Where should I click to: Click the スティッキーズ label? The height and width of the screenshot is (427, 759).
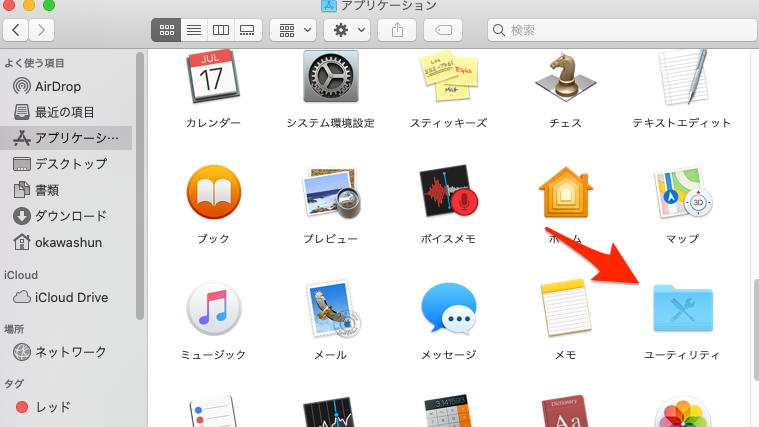tap(449, 123)
